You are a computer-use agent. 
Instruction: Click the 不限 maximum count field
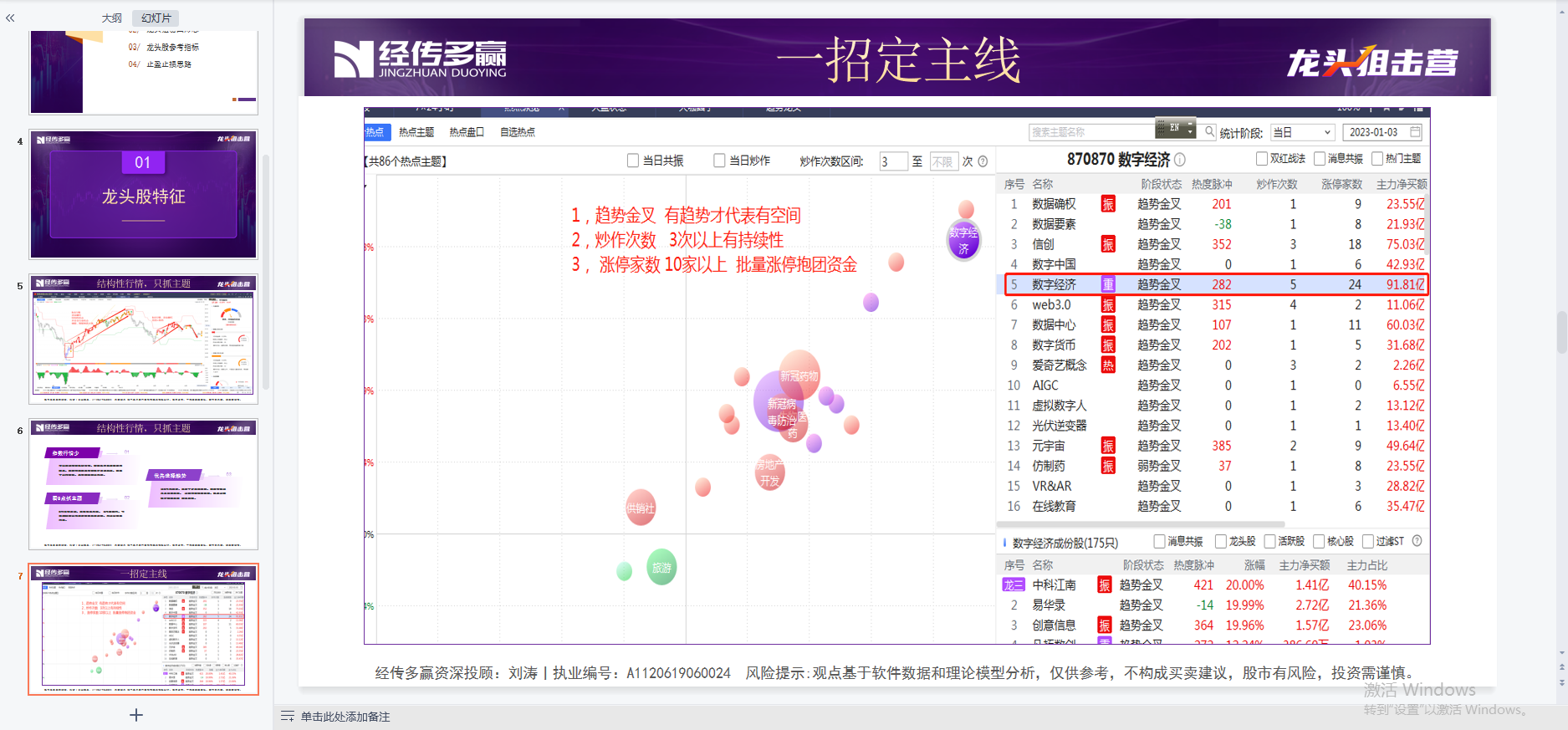click(x=942, y=161)
